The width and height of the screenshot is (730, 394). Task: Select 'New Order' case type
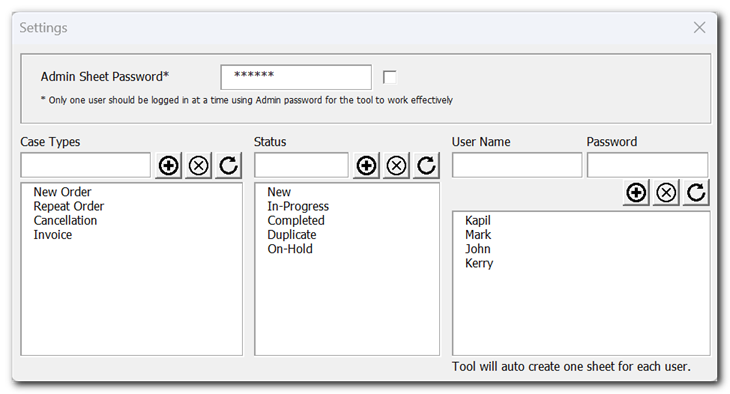[62, 192]
